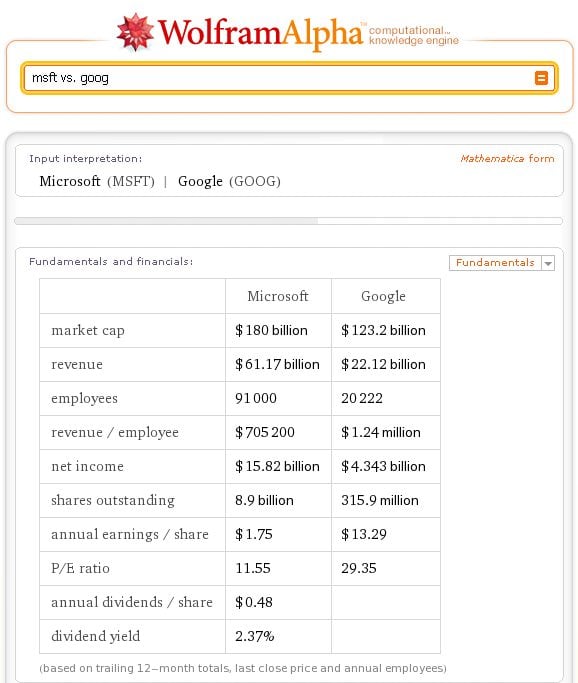The image size is (578, 683).
Task: Click Microsoft net income '$15.82 billion'
Action: 277,466
